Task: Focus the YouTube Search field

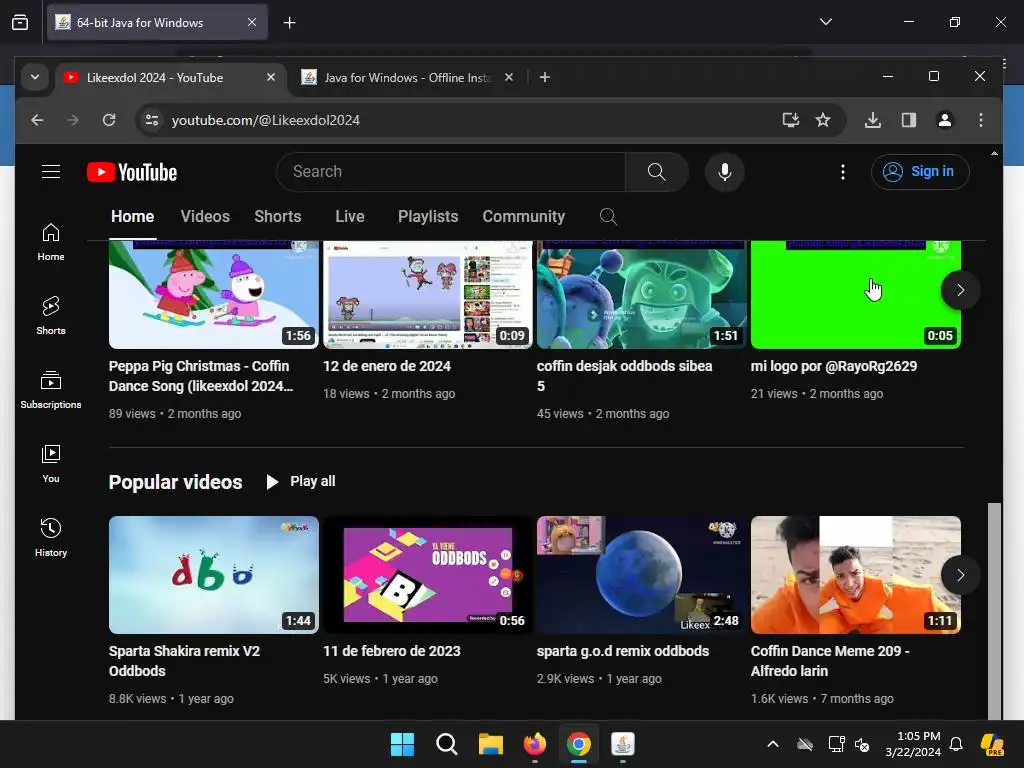Action: 451,172
